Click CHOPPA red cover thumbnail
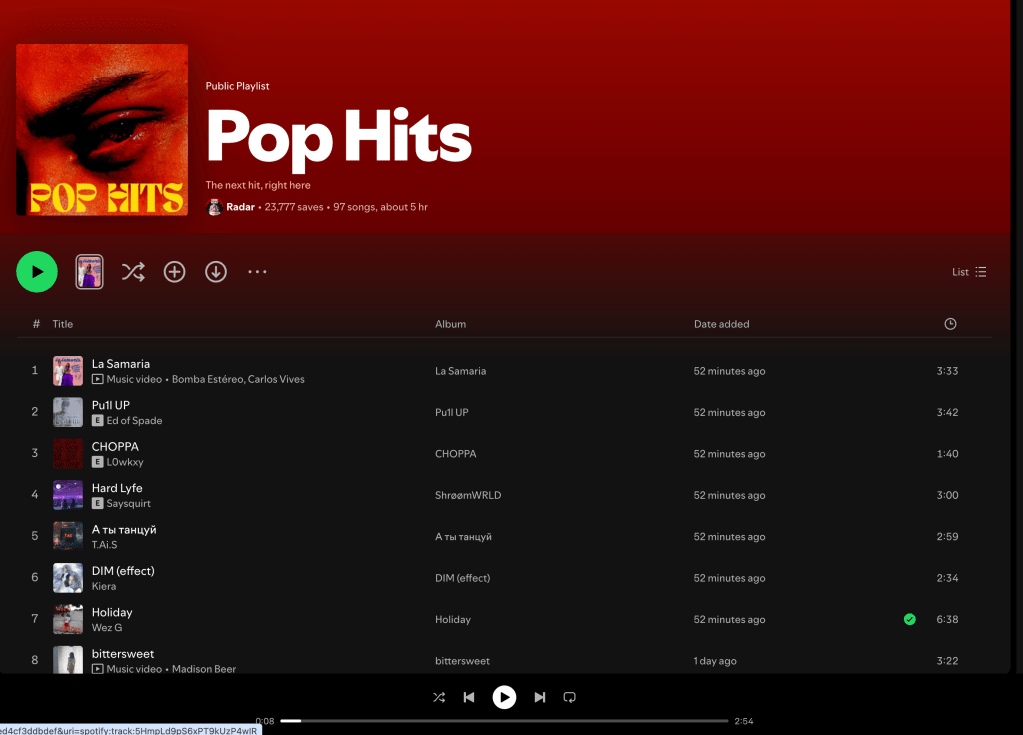This screenshot has height=735, width=1023. 68,454
